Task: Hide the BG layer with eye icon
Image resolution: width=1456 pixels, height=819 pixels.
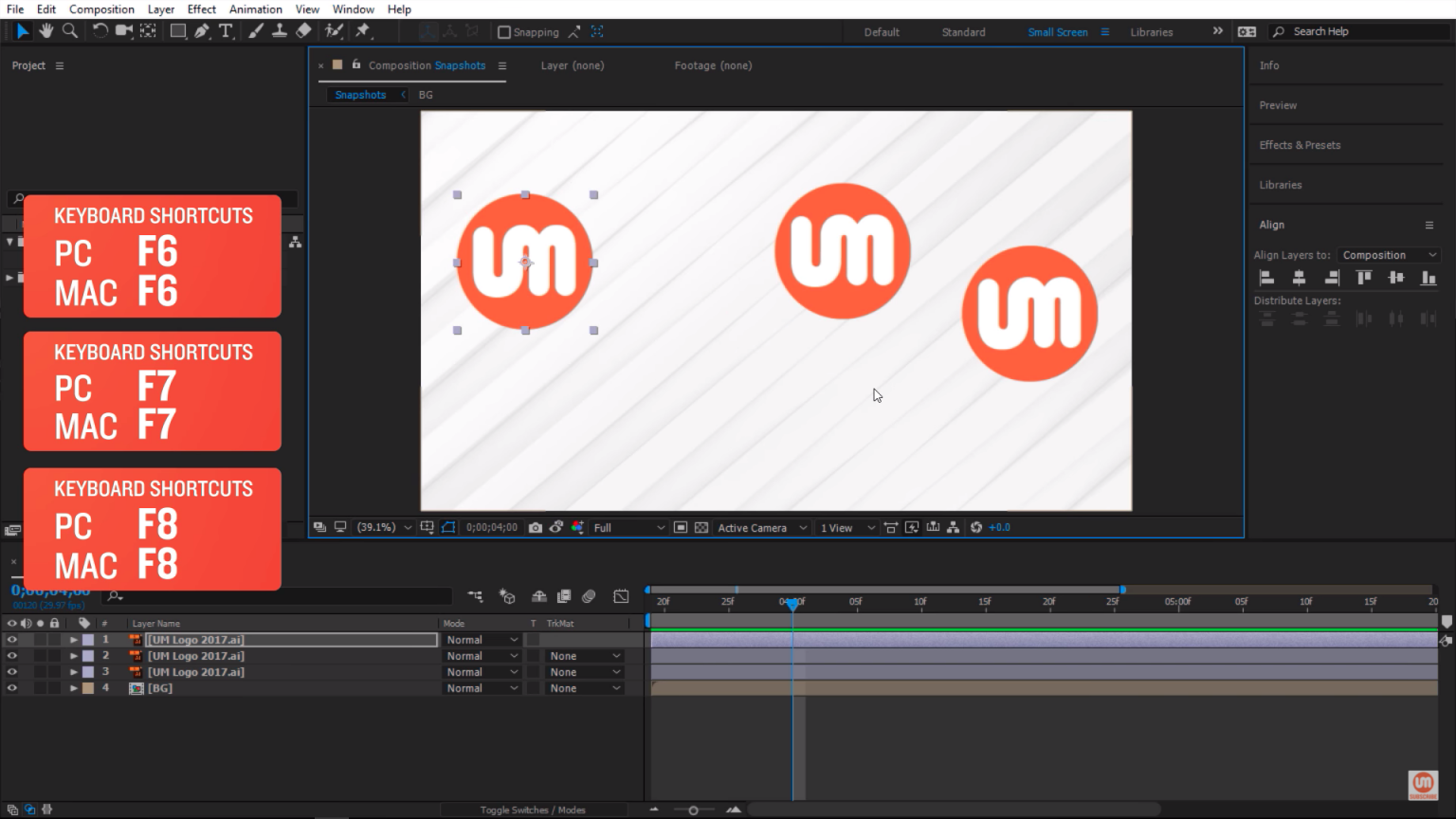Action: [12, 688]
